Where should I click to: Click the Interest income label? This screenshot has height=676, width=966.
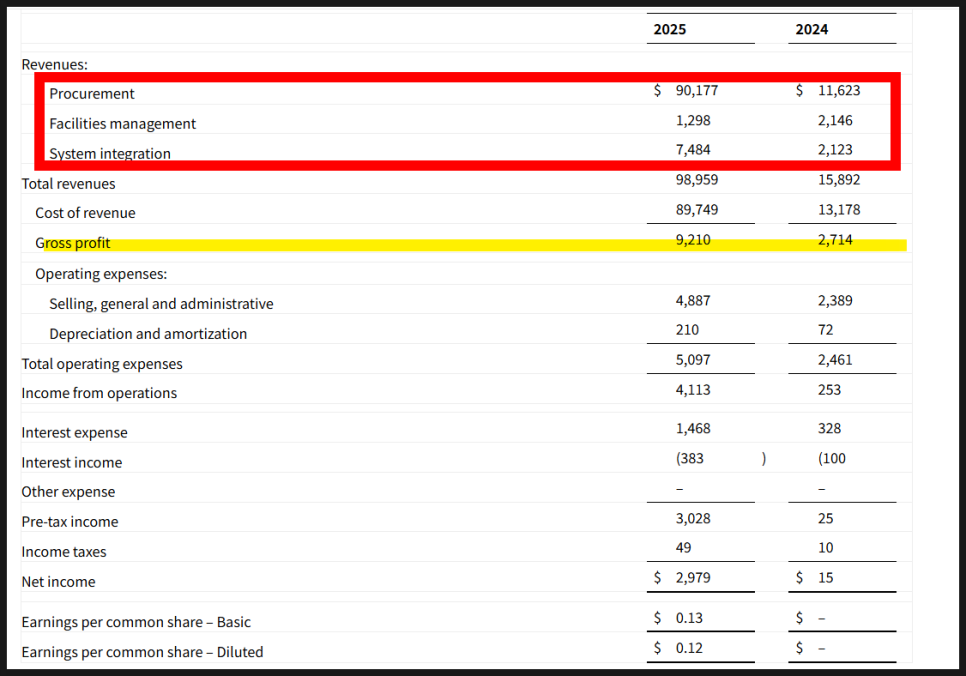pyautogui.click(x=71, y=463)
